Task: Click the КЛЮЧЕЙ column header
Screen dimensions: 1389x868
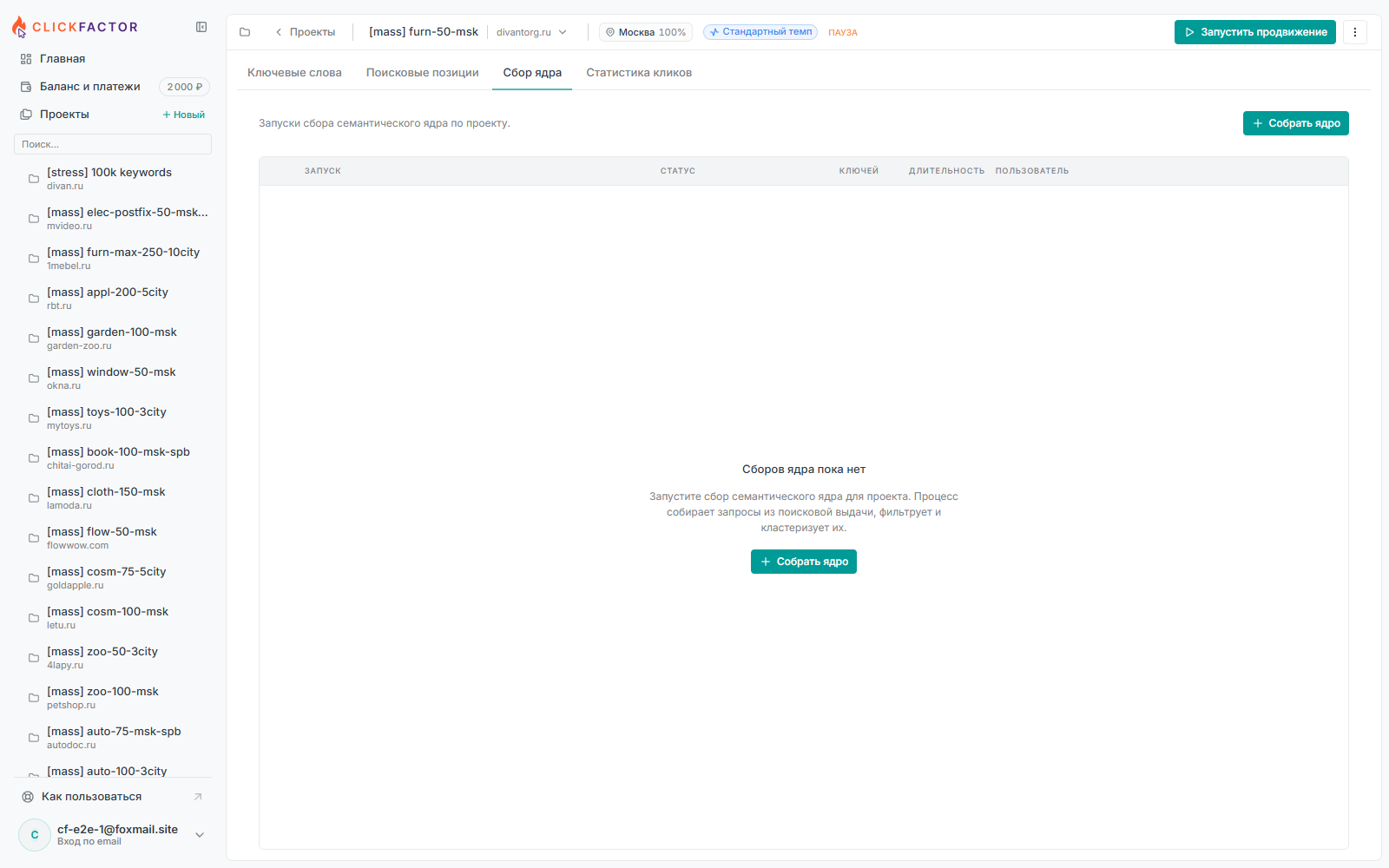Action: [x=859, y=171]
